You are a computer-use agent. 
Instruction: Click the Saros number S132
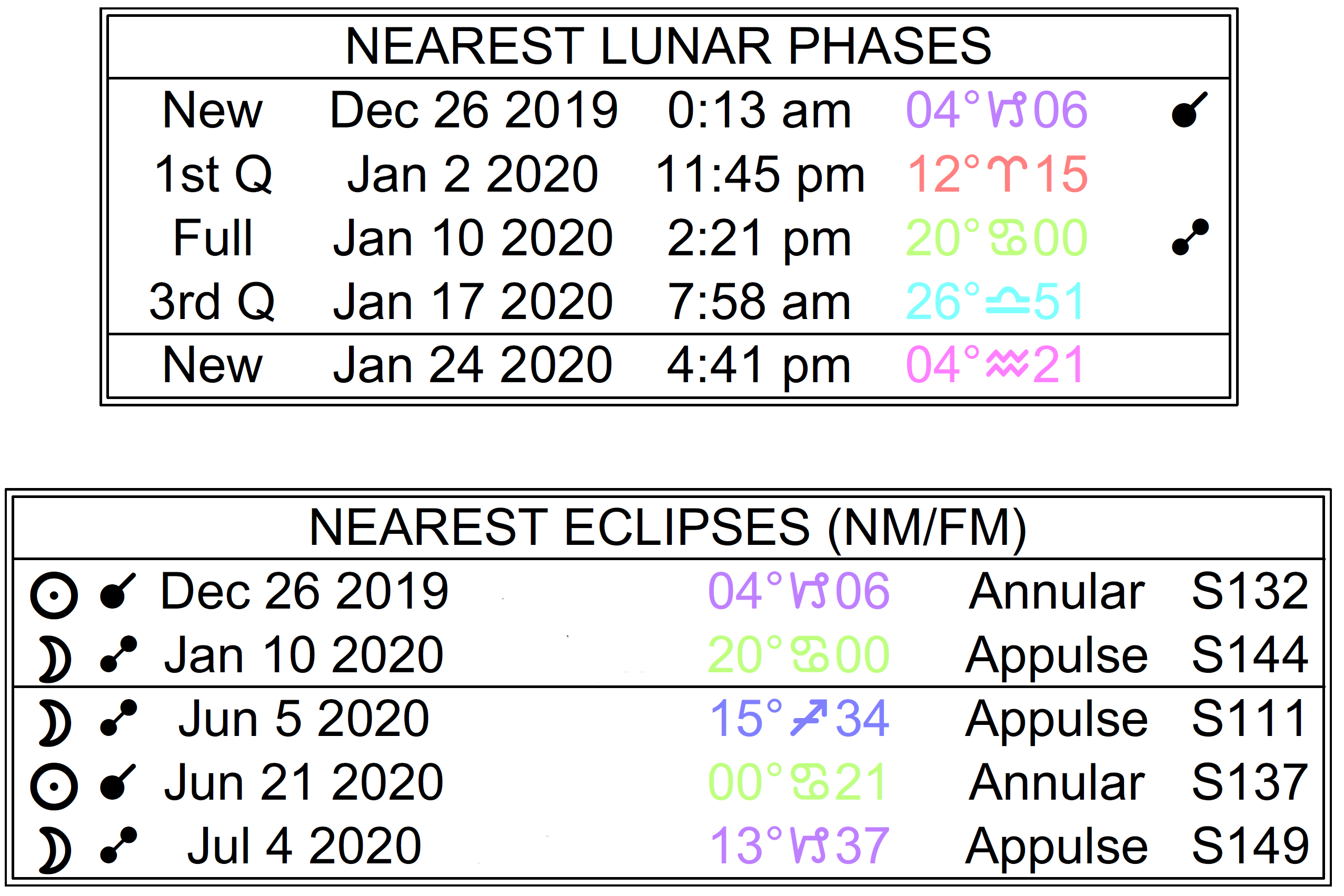click(x=1250, y=591)
